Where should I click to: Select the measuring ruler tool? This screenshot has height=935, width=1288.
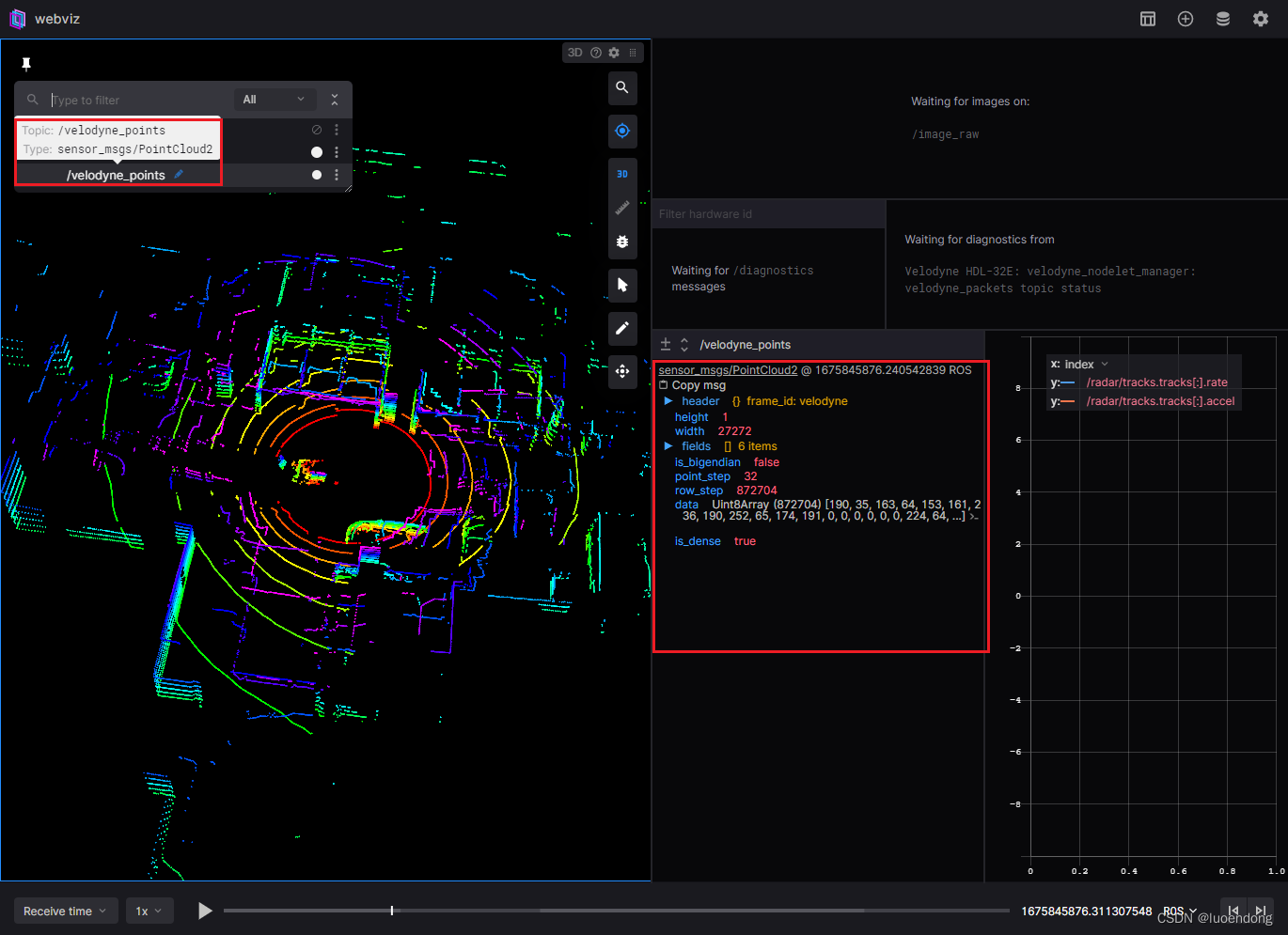pos(622,208)
